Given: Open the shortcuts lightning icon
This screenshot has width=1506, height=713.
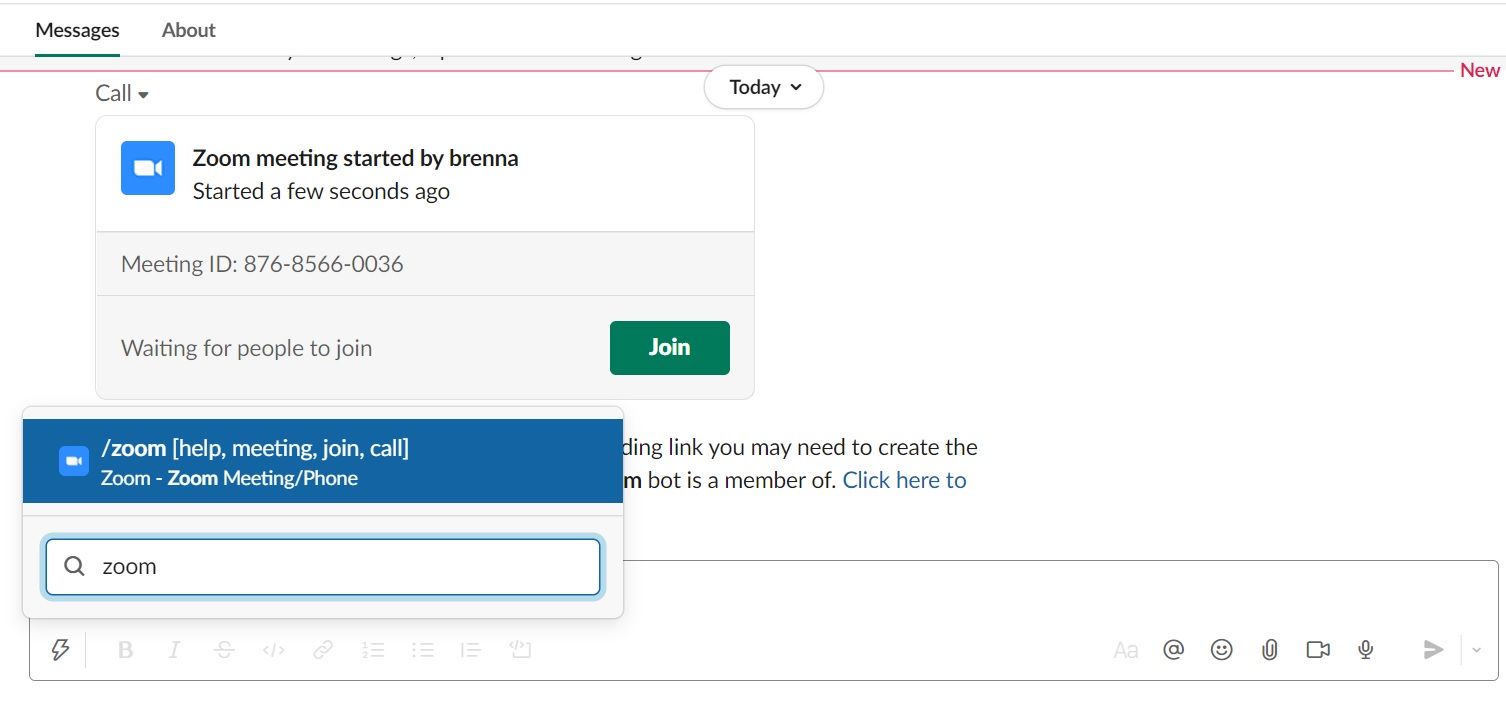Looking at the screenshot, I should [61, 649].
